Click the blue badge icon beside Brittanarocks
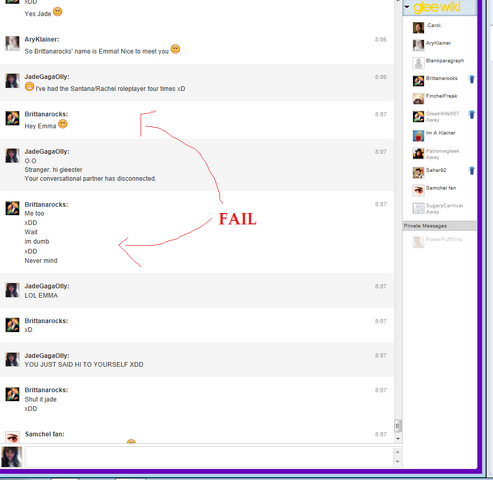 click(x=471, y=79)
